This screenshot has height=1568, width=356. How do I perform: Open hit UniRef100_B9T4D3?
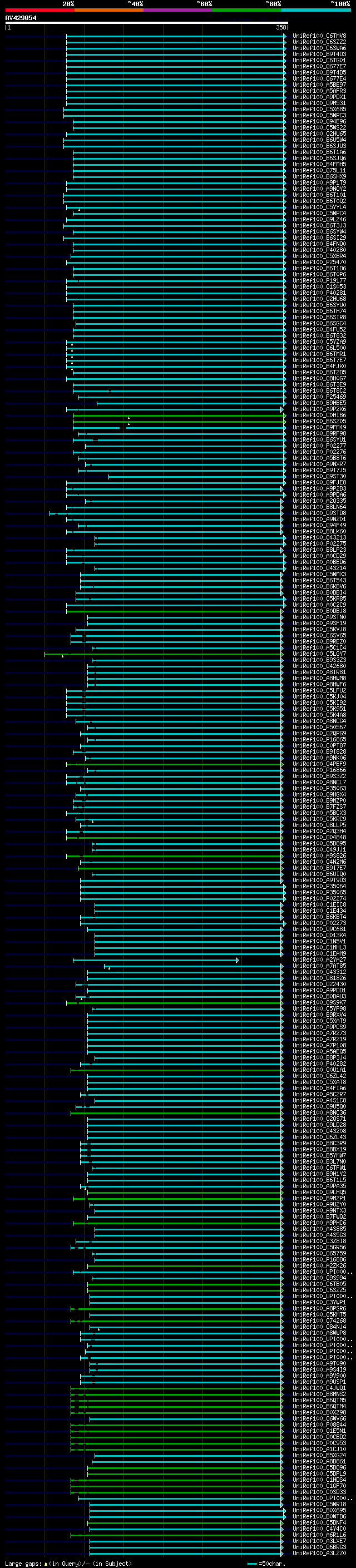coord(319,54)
